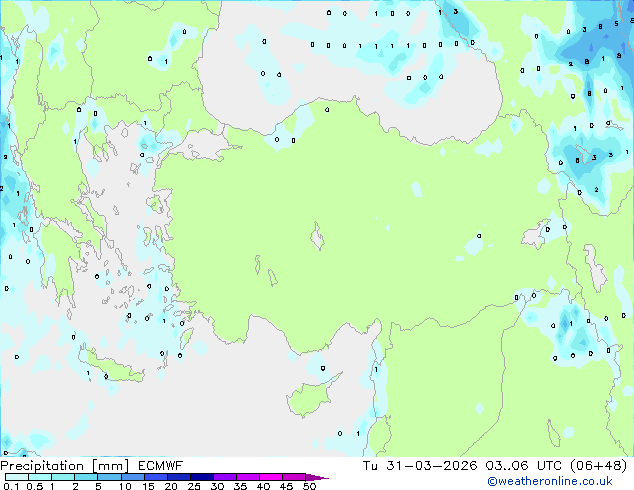
Task: Click the '[mm]' unit label
Action: pyautogui.click(x=111, y=466)
